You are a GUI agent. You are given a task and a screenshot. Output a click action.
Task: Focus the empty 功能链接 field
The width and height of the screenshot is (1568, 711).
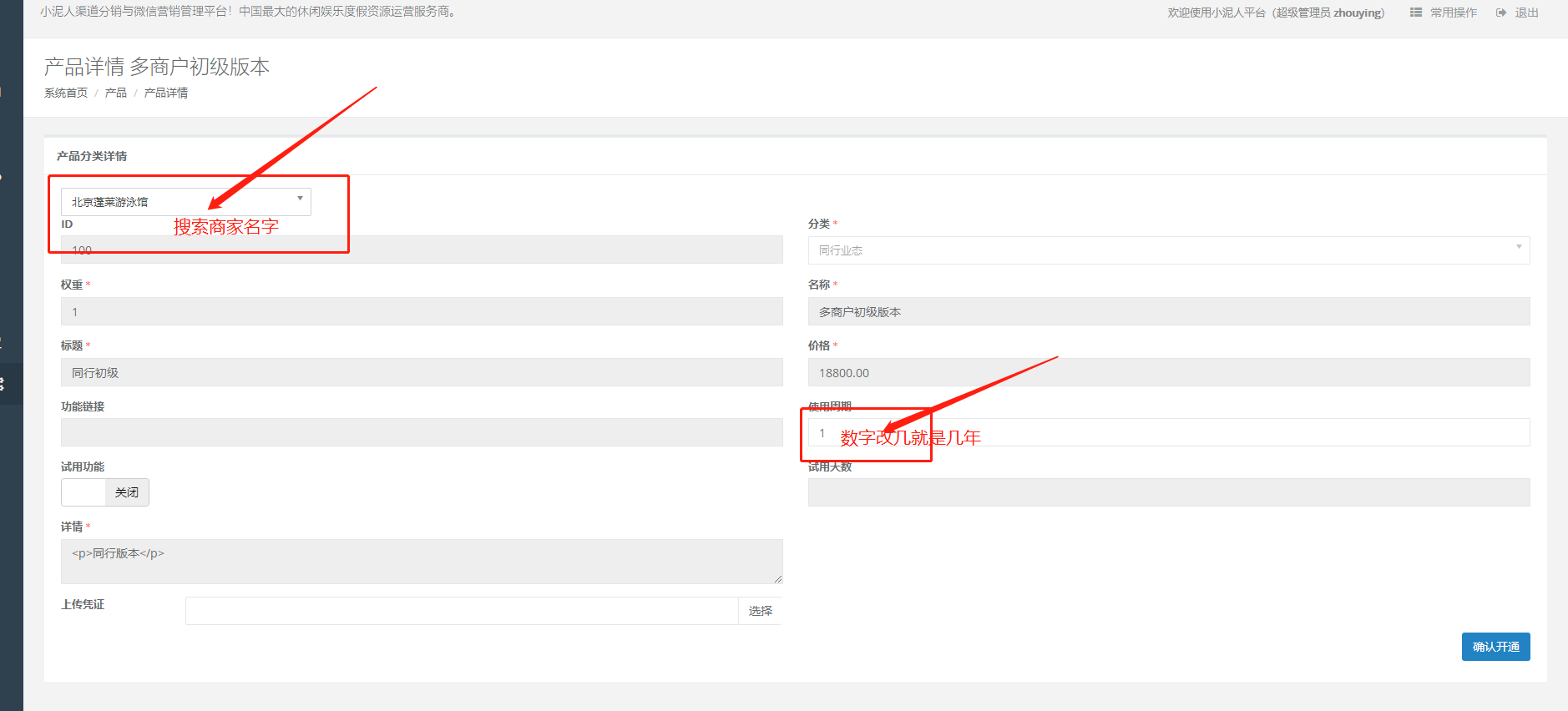(422, 432)
